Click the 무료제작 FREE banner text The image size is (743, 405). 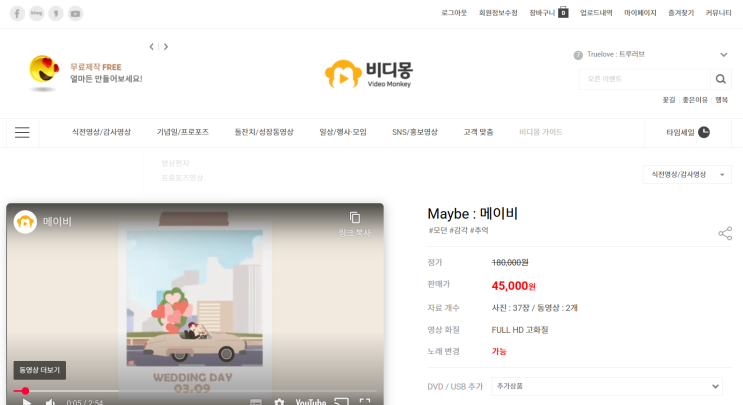pyautogui.click(x=96, y=67)
